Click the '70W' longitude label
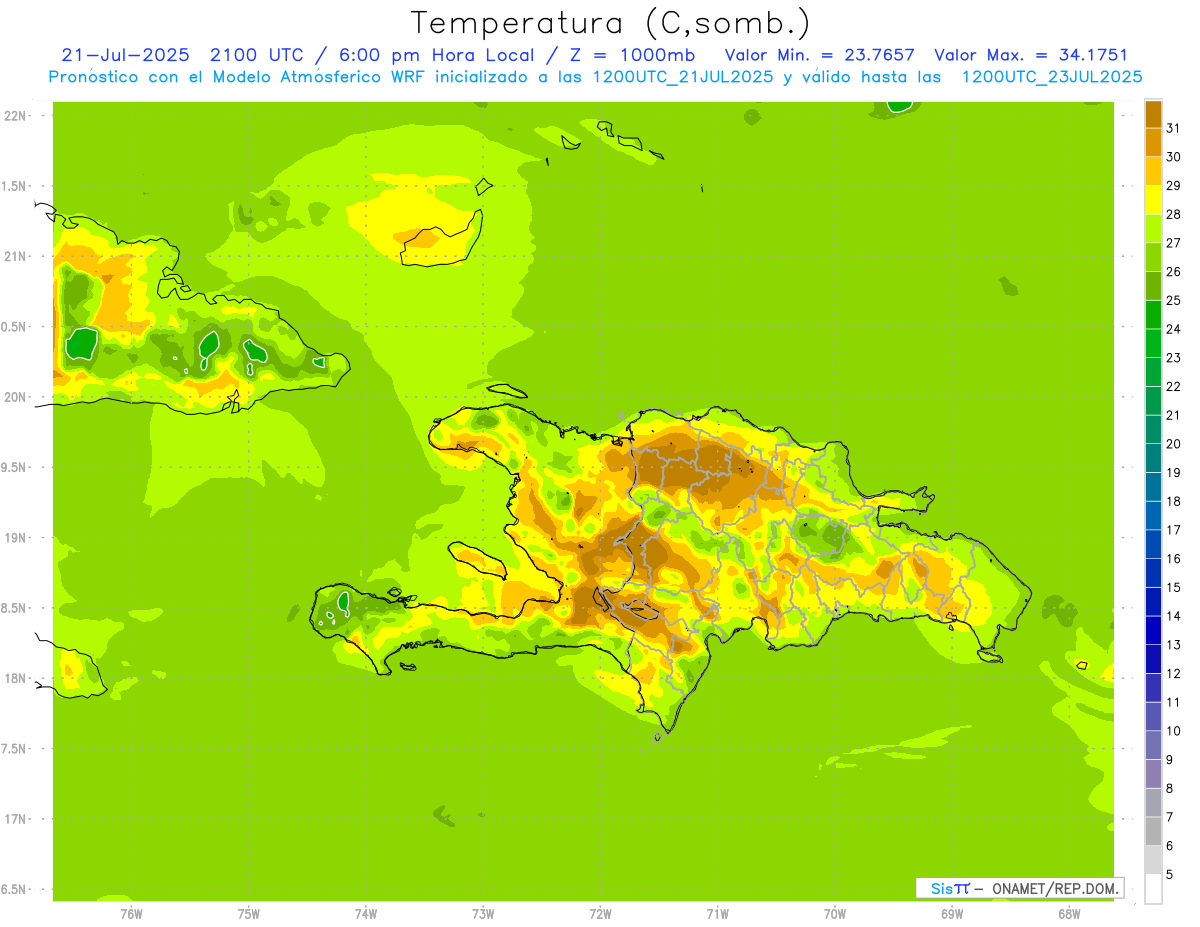 tap(835, 914)
